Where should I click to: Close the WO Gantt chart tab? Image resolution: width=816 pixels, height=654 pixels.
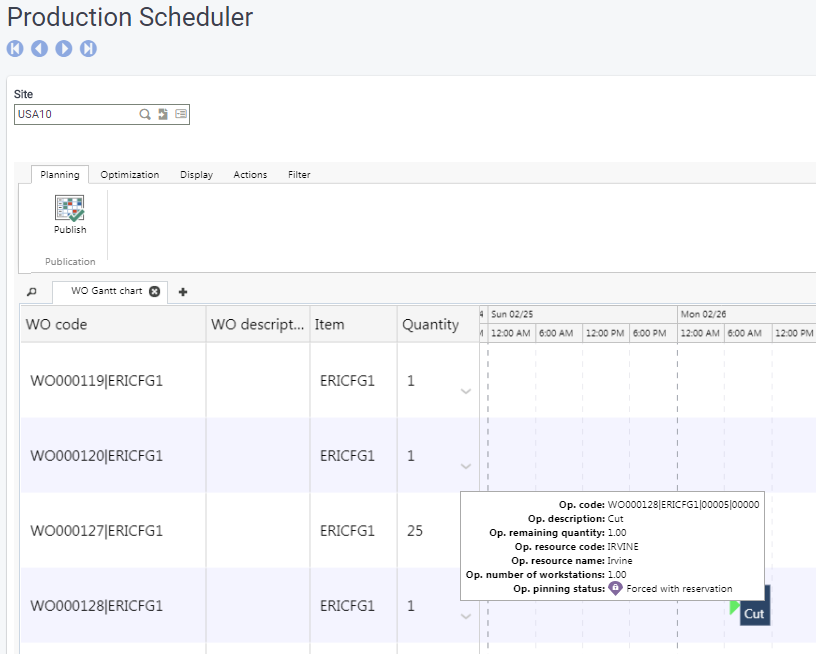154,291
